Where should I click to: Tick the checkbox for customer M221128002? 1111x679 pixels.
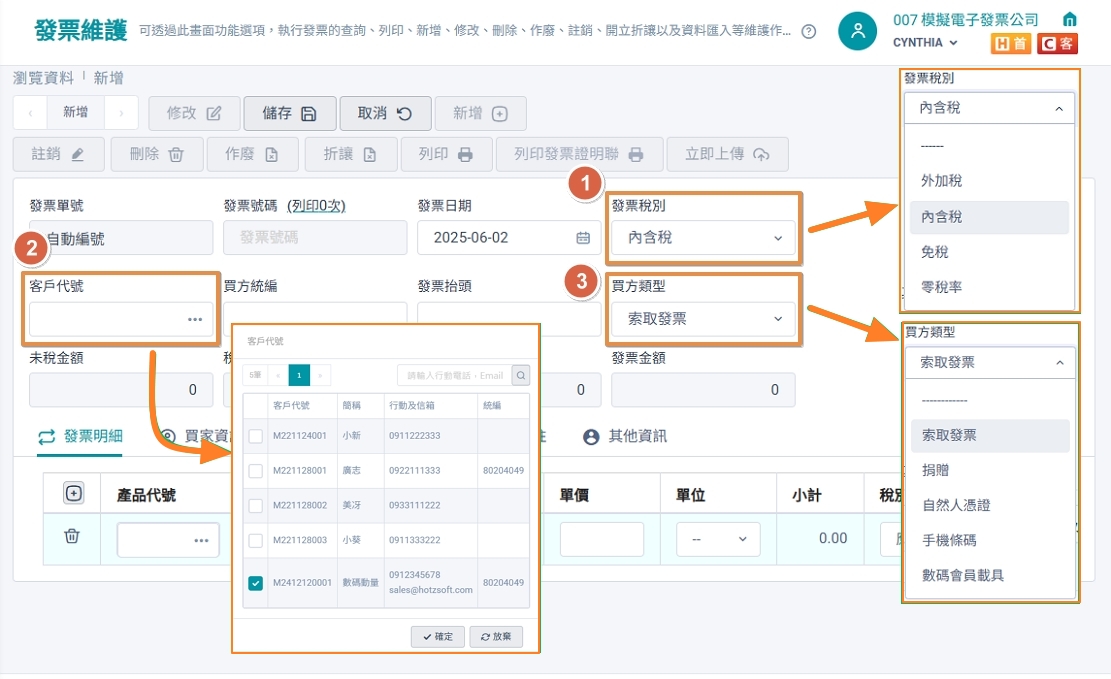[x=256, y=505]
